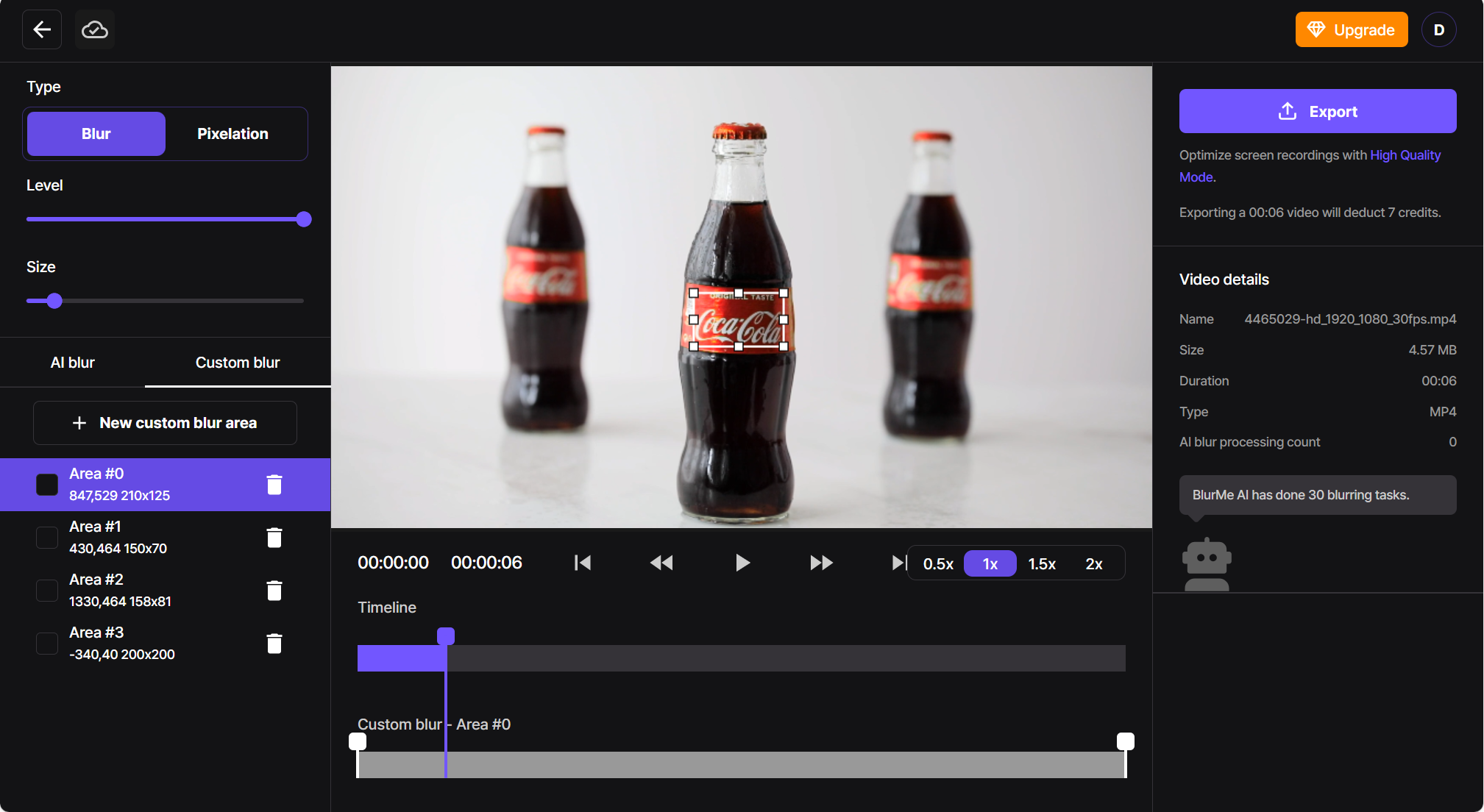Click the rewind button
The image size is (1484, 812).
click(x=661, y=563)
